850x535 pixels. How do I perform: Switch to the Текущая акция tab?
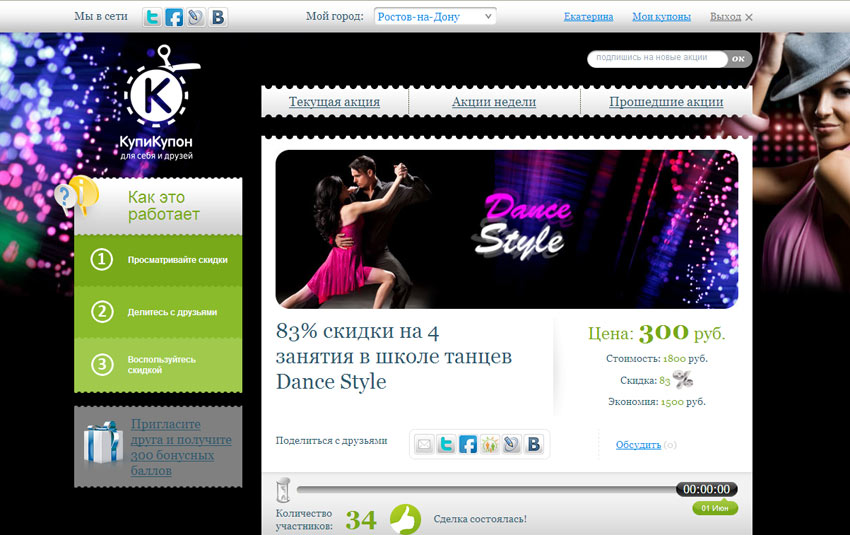(334, 102)
